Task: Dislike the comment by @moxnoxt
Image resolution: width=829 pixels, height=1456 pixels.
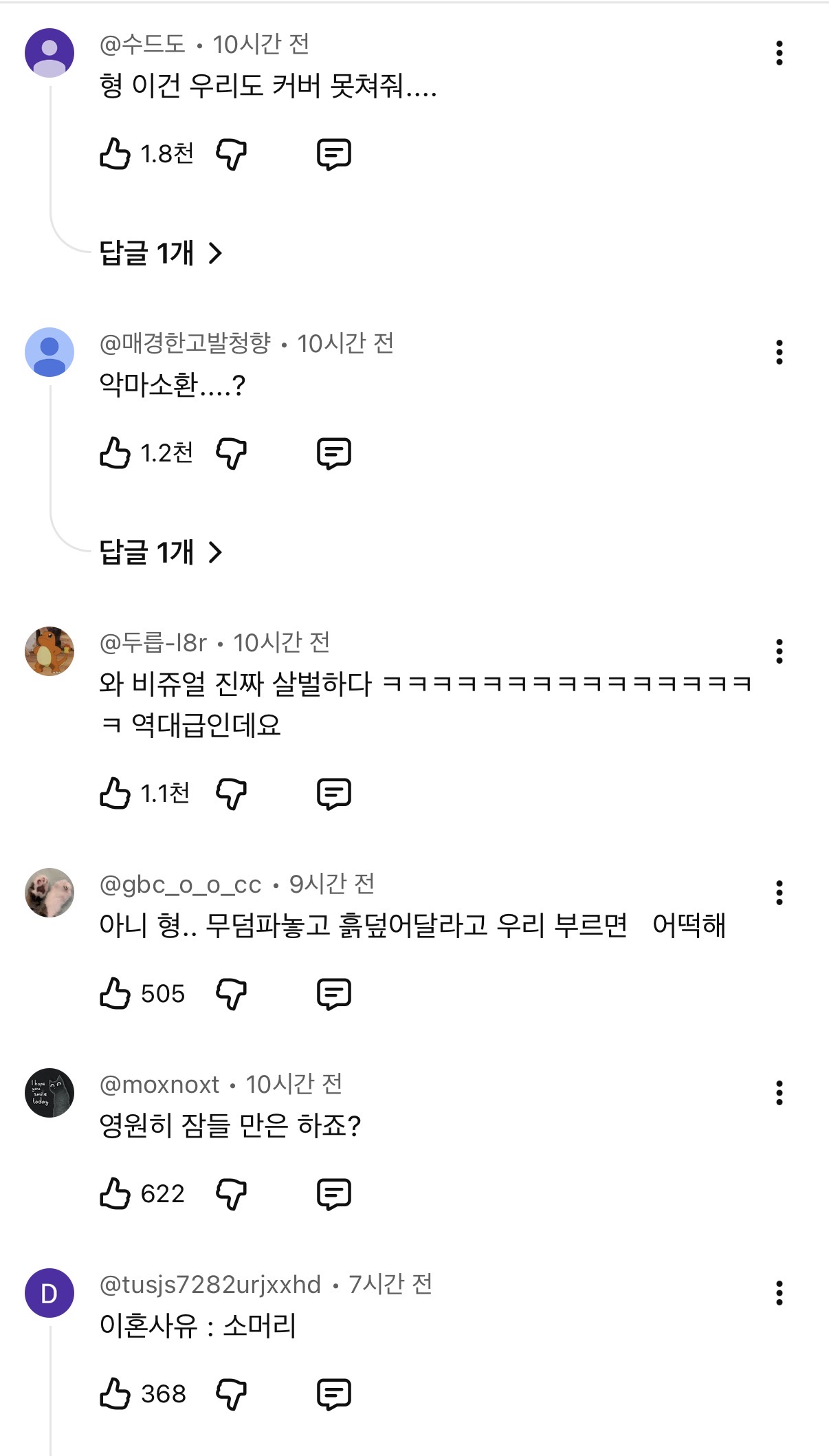Action: (x=231, y=1193)
